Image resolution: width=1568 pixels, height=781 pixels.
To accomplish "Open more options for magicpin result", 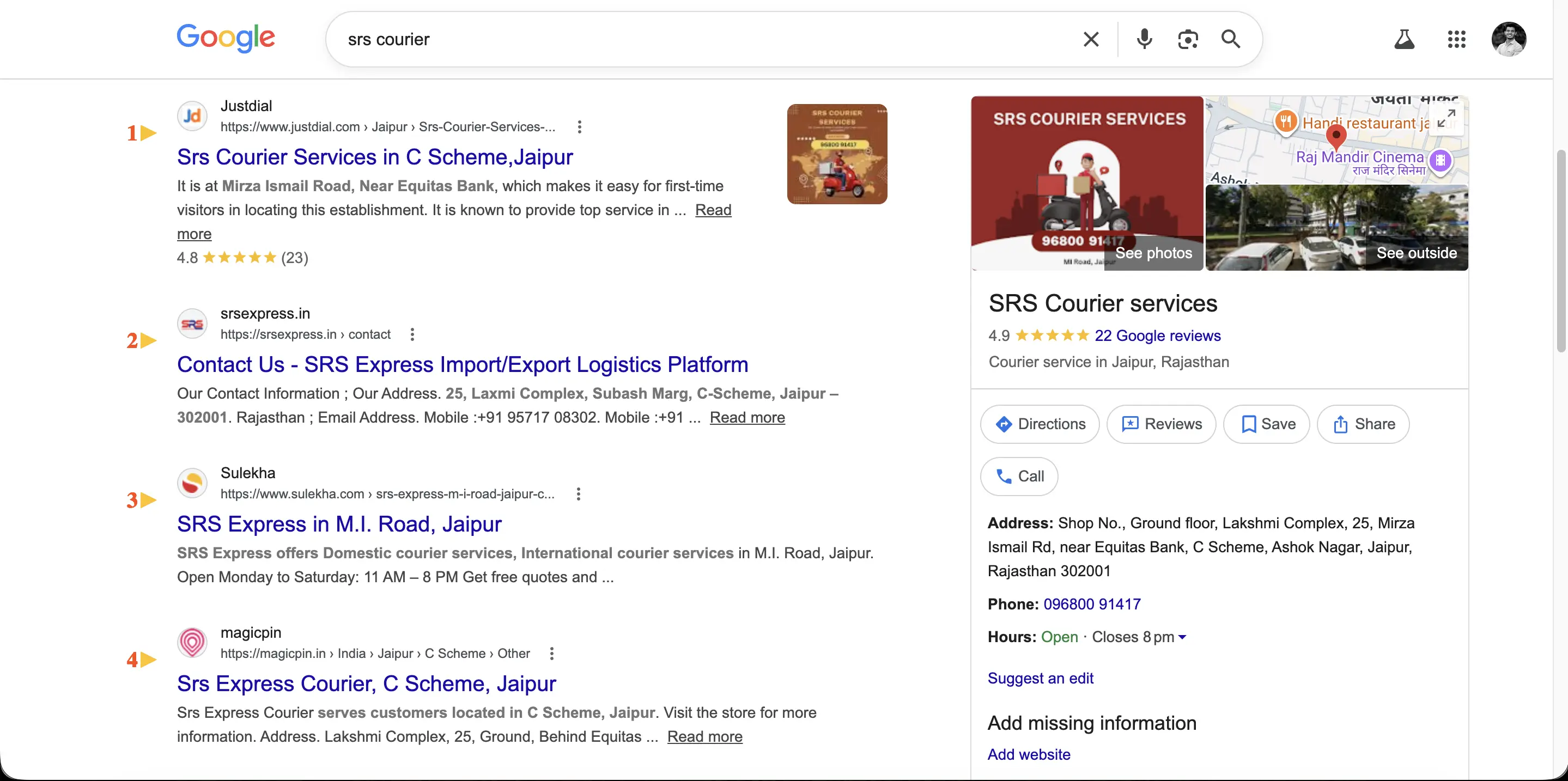I will [551, 653].
